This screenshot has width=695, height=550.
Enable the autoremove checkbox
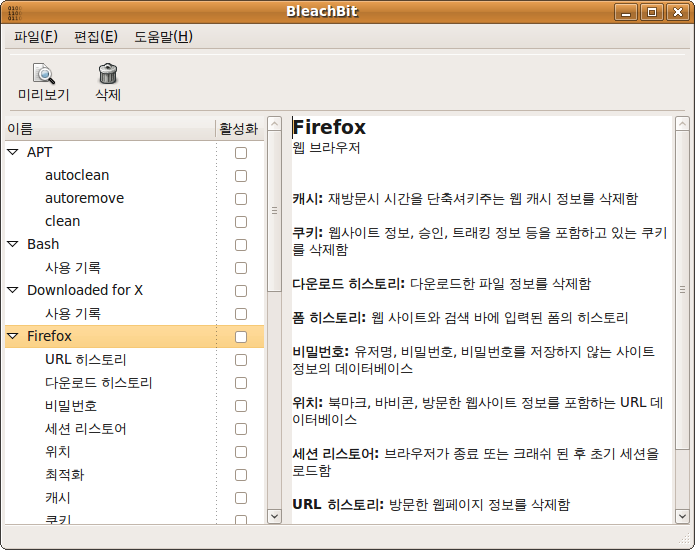(x=241, y=199)
